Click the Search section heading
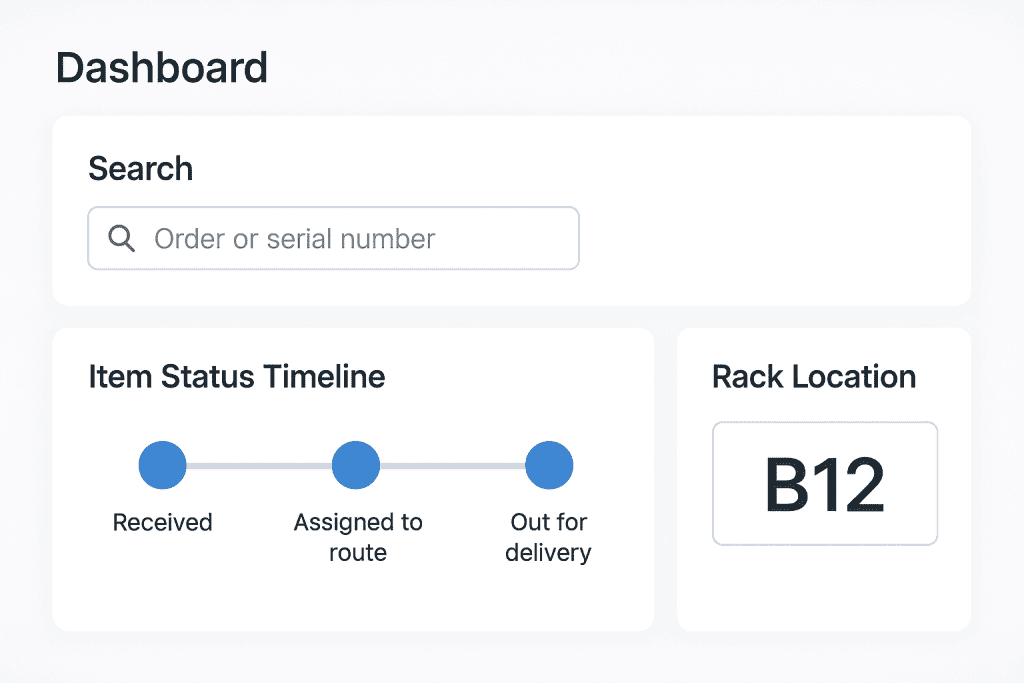1024x683 pixels. (140, 169)
